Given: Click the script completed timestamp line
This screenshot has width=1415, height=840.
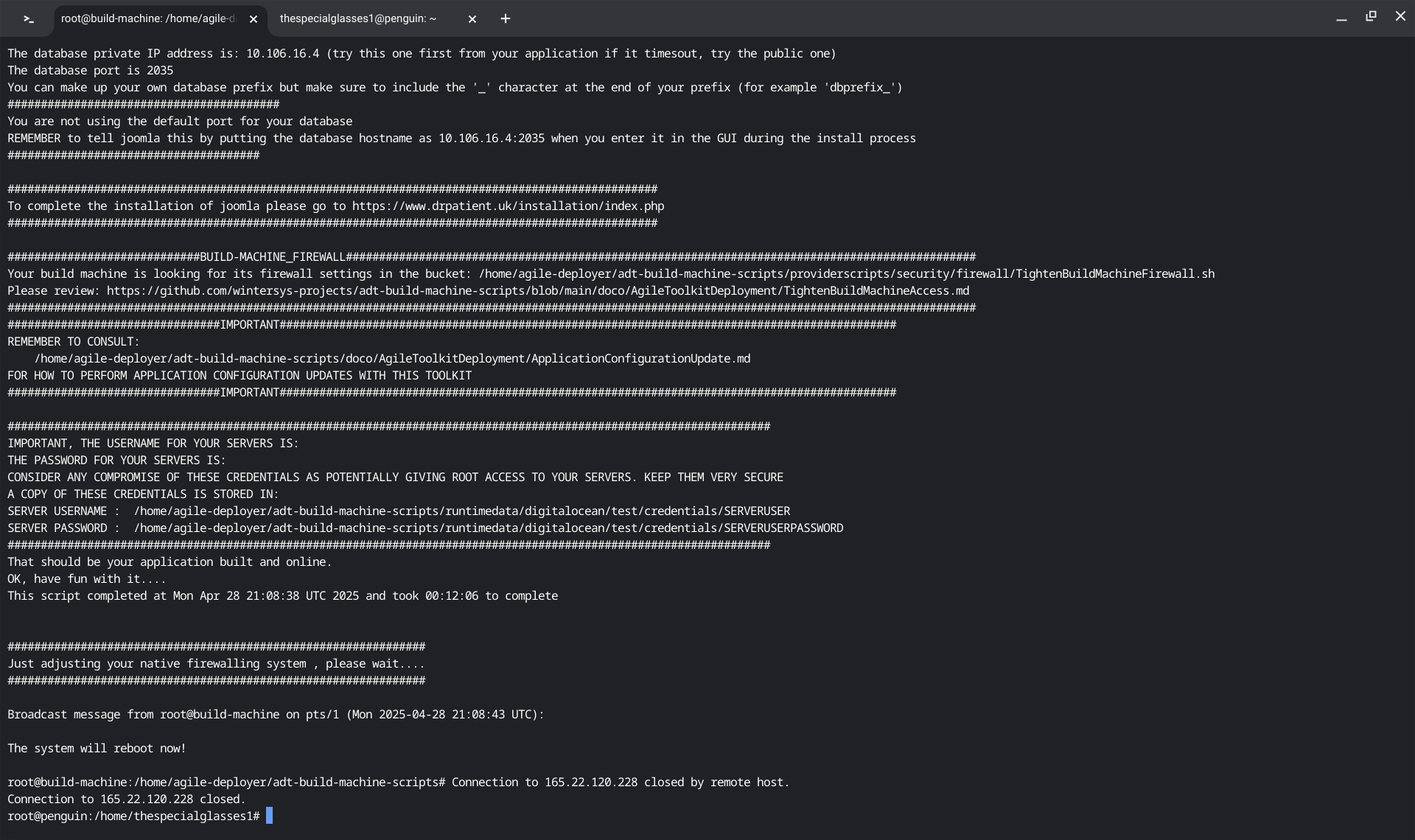Looking at the screenshot, I should point(282,596).
